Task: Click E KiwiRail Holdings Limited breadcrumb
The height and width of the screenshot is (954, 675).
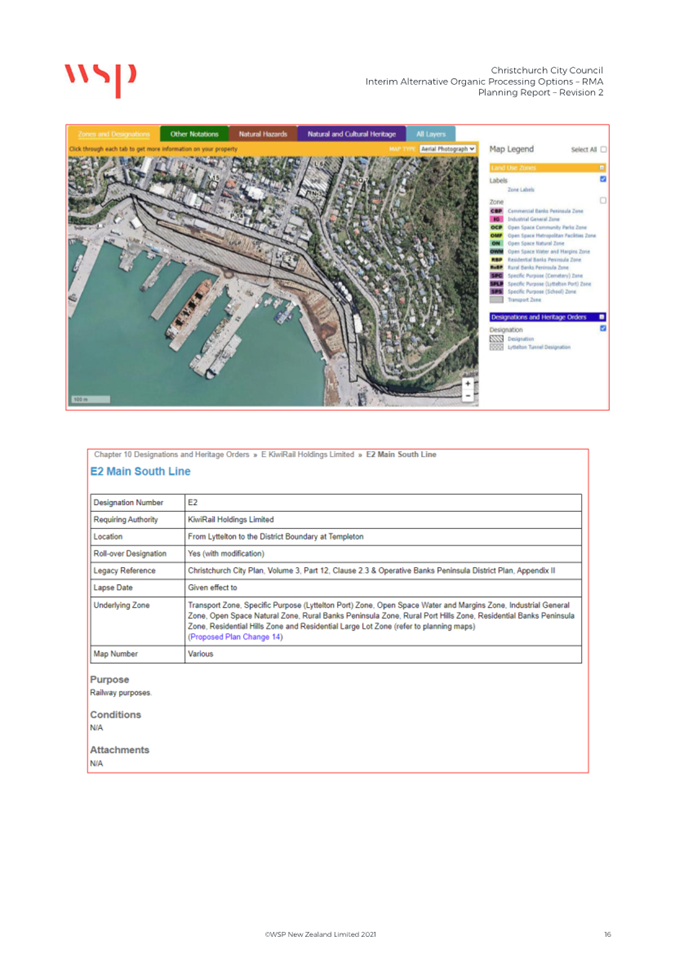Action: (x=307, y=454)
